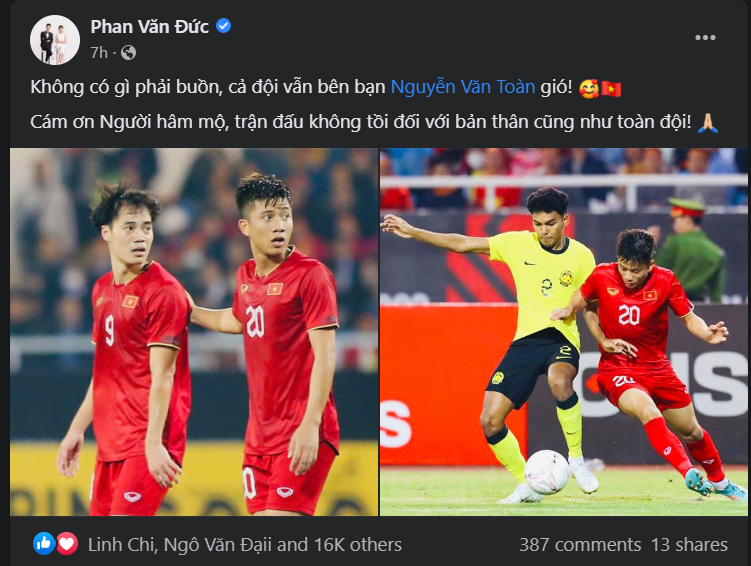Image resolution: width=751 pixels, height=566 pixels.
Task: Open the Phan Văn Đức profile name link
Action: click(149, 26)
